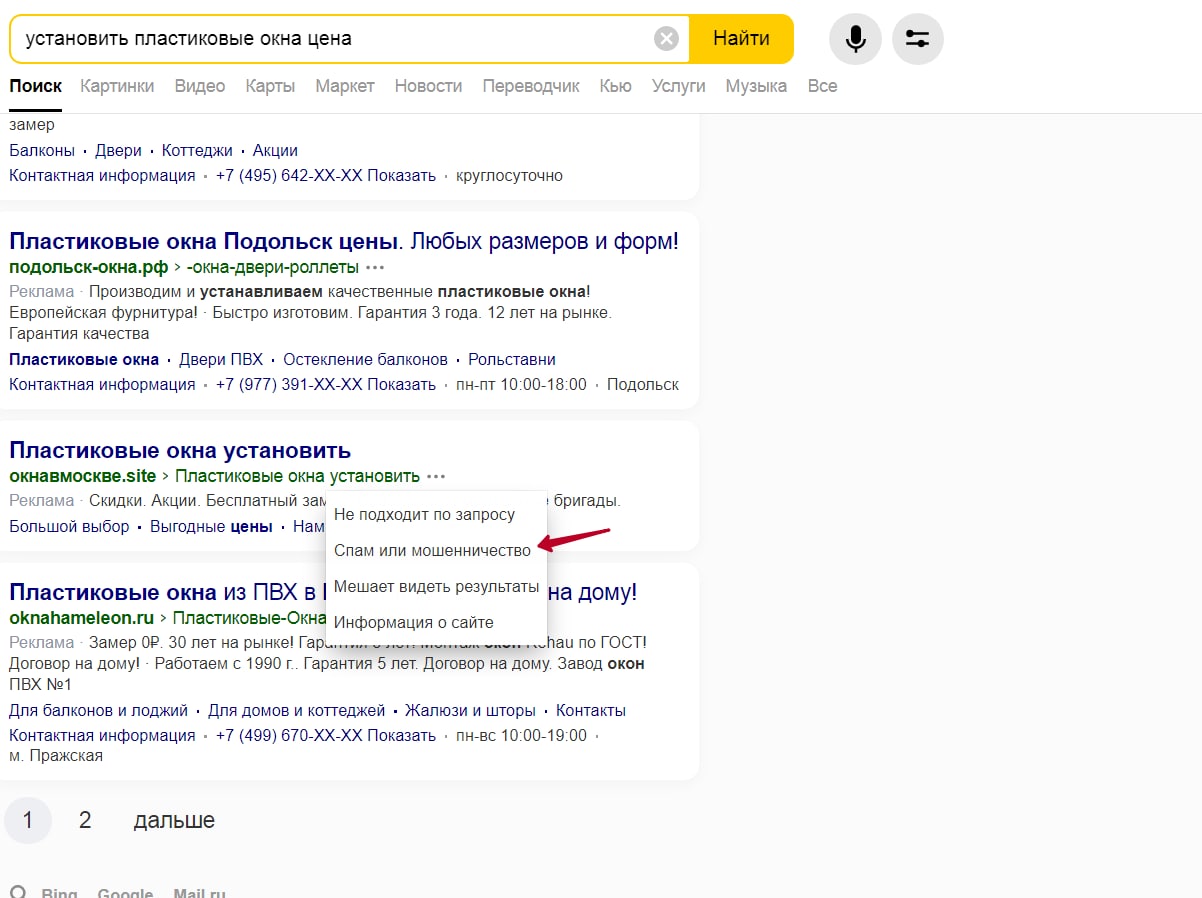
Task: Open the Двери ПВХ sitelink
Action: [221, 360]
